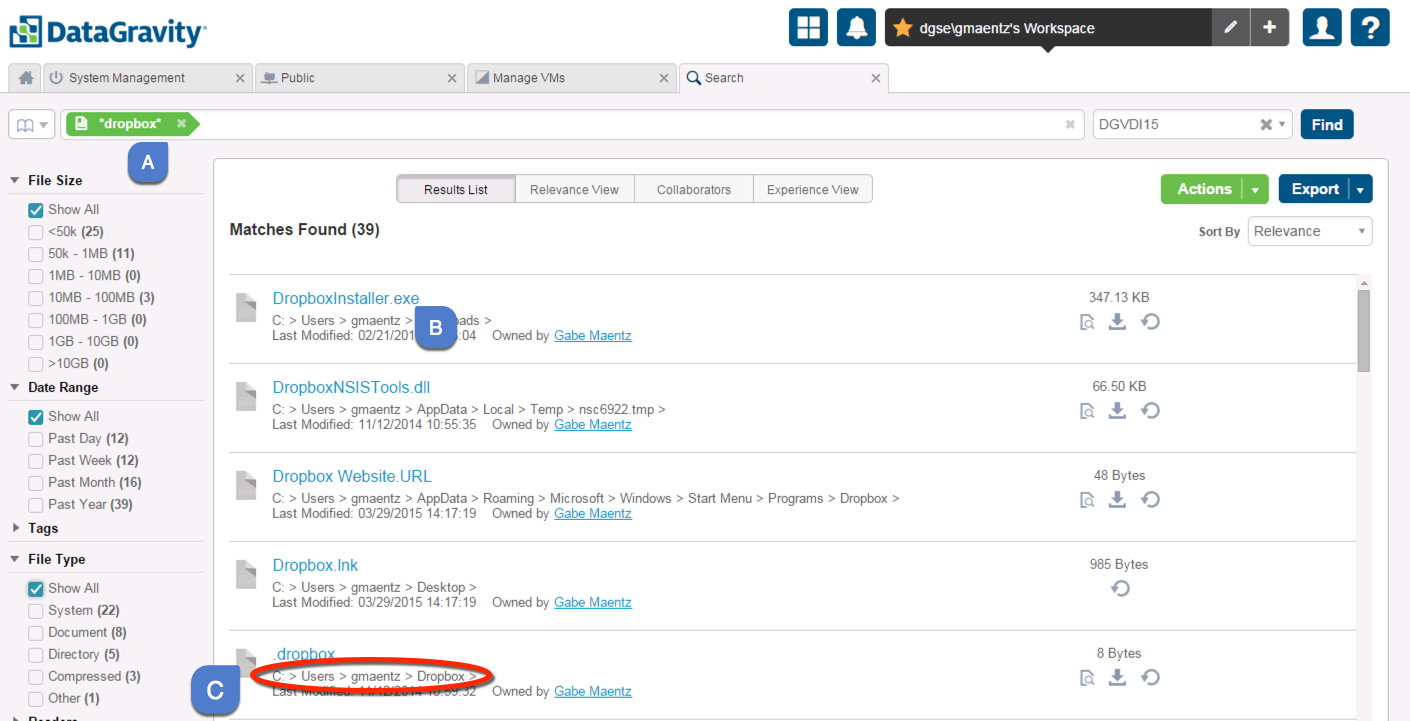1410x721 pixels.
Task: Open the DGVDI15 source dropdown arrow
Action: [1282, 125]
